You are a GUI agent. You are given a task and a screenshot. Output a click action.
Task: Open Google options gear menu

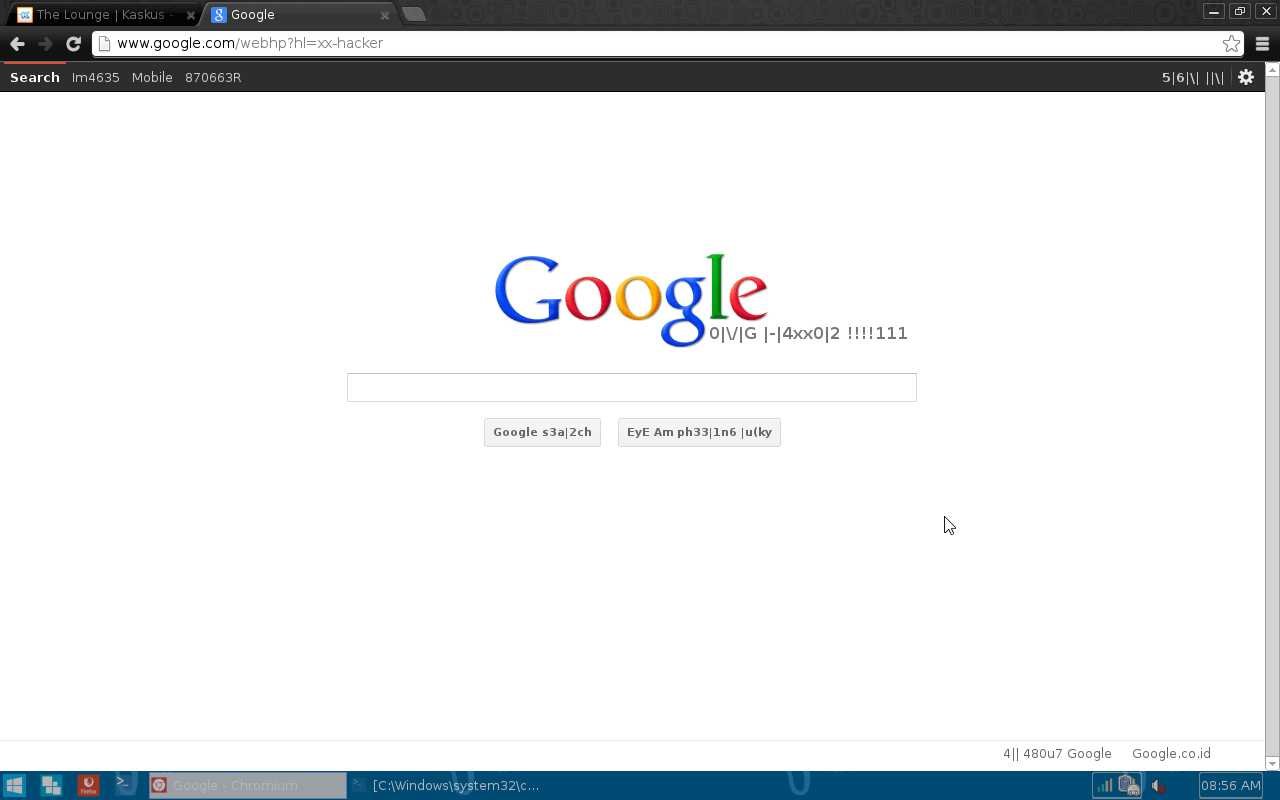(x=1246, y=77)
